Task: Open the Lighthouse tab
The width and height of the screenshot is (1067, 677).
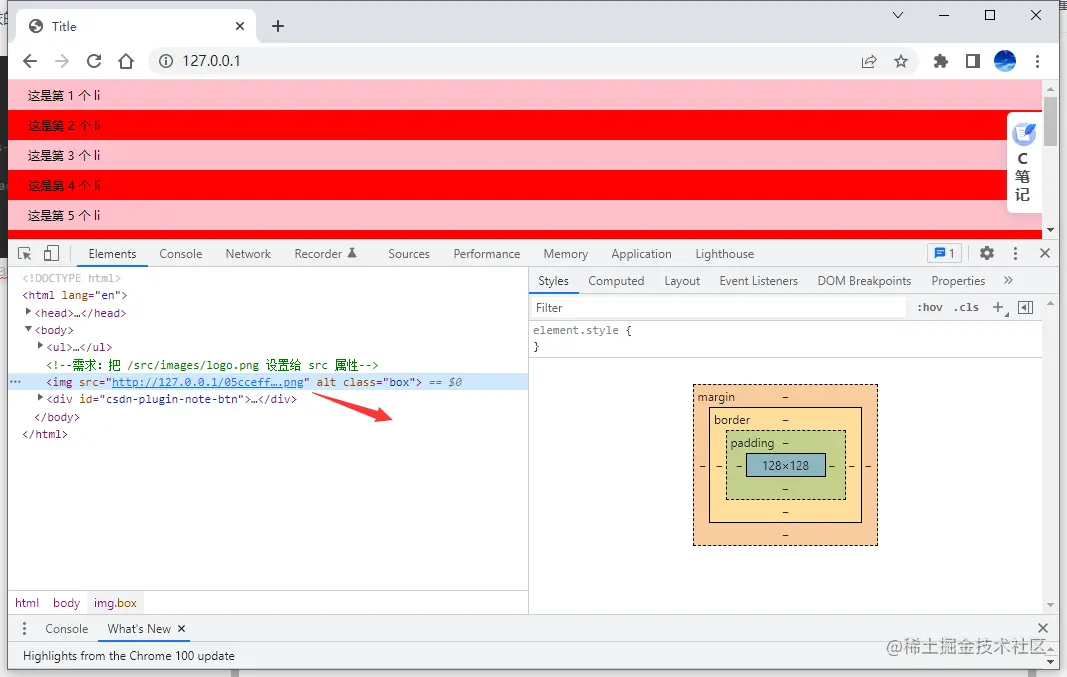Action: [725, 254]
